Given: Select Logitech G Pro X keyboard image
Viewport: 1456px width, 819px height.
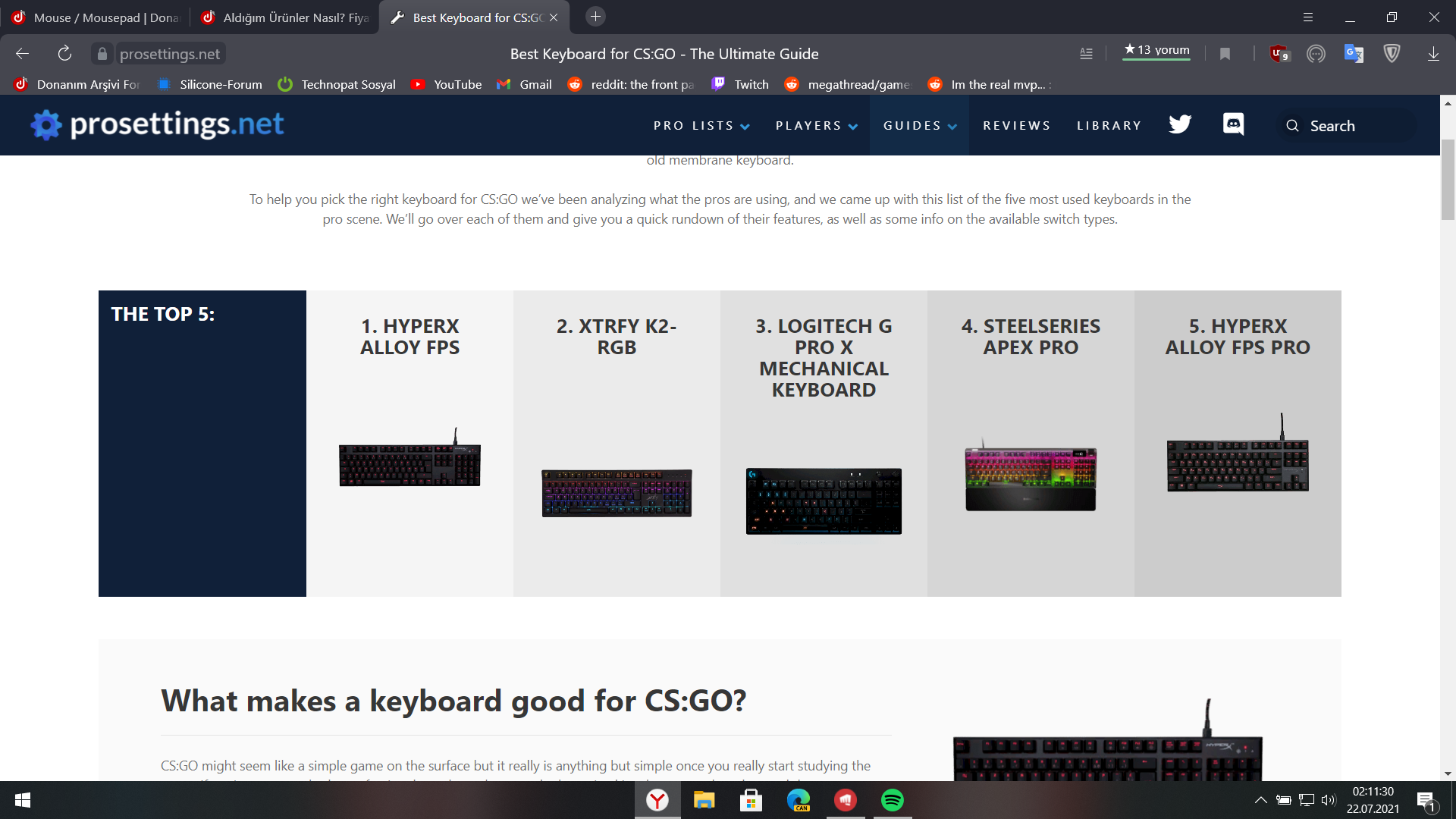Looking at the screenshot, I should pos(824,501).
